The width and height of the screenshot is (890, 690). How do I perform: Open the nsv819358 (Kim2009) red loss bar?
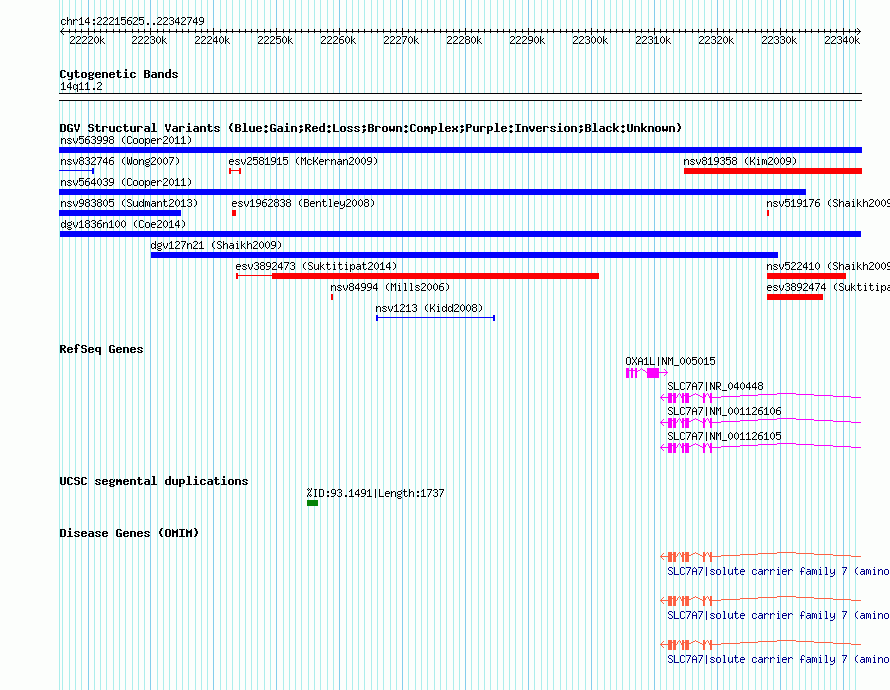(773, 171)
